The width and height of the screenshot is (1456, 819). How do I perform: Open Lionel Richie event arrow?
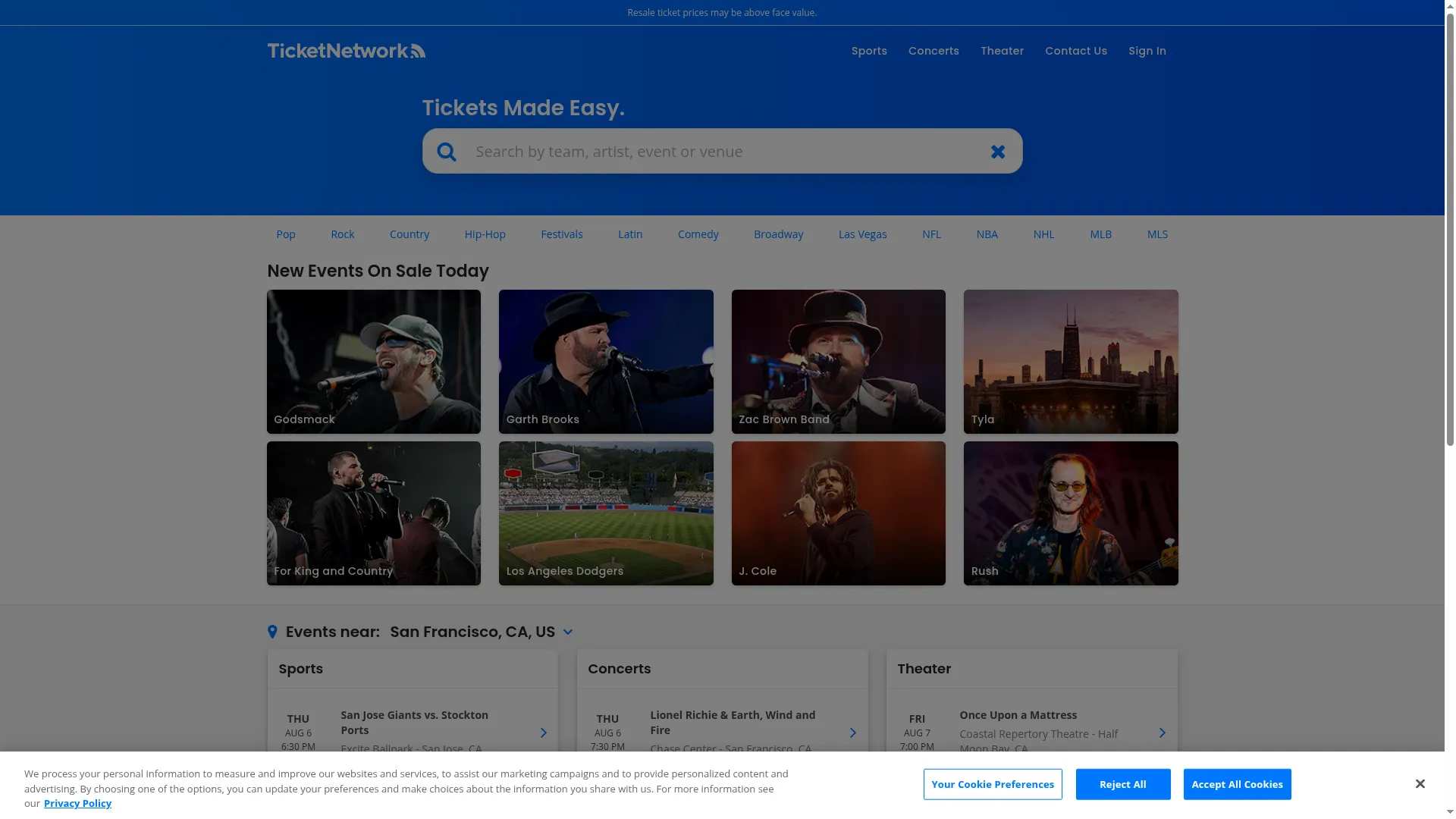click(852, 733)
